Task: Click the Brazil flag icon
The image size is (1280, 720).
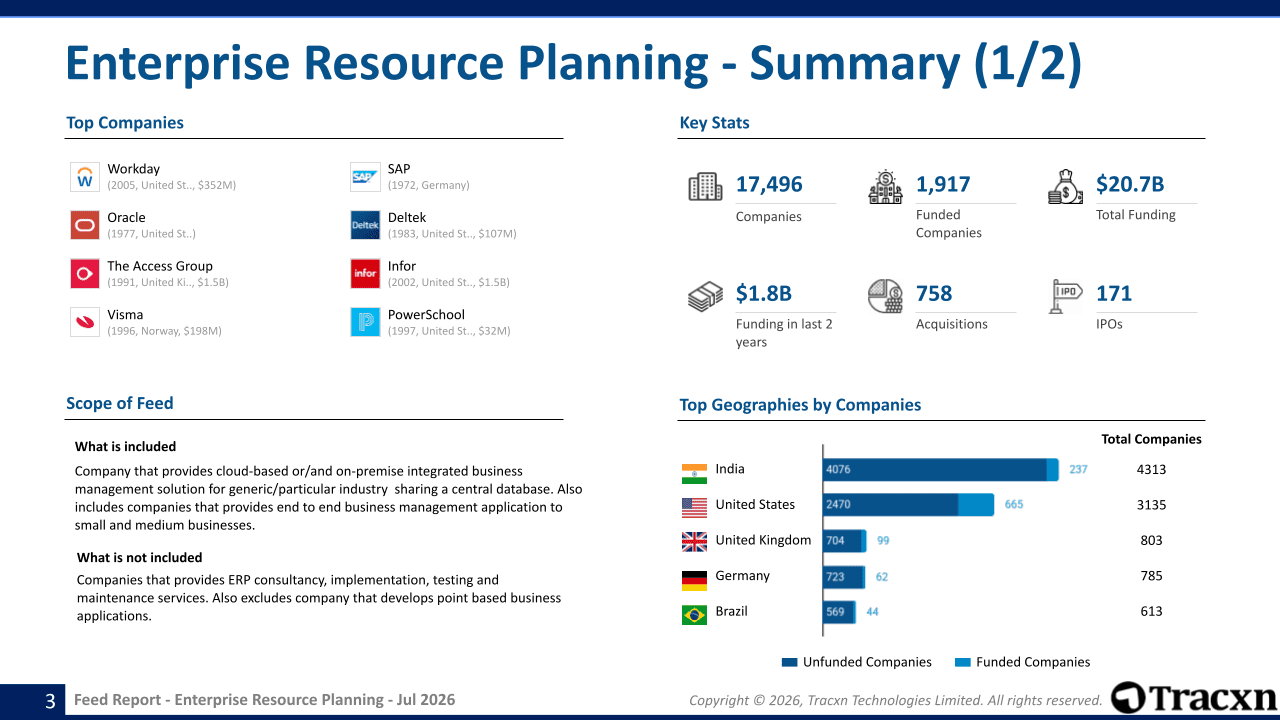Action: pyautogui.click(x=694, y=615)
